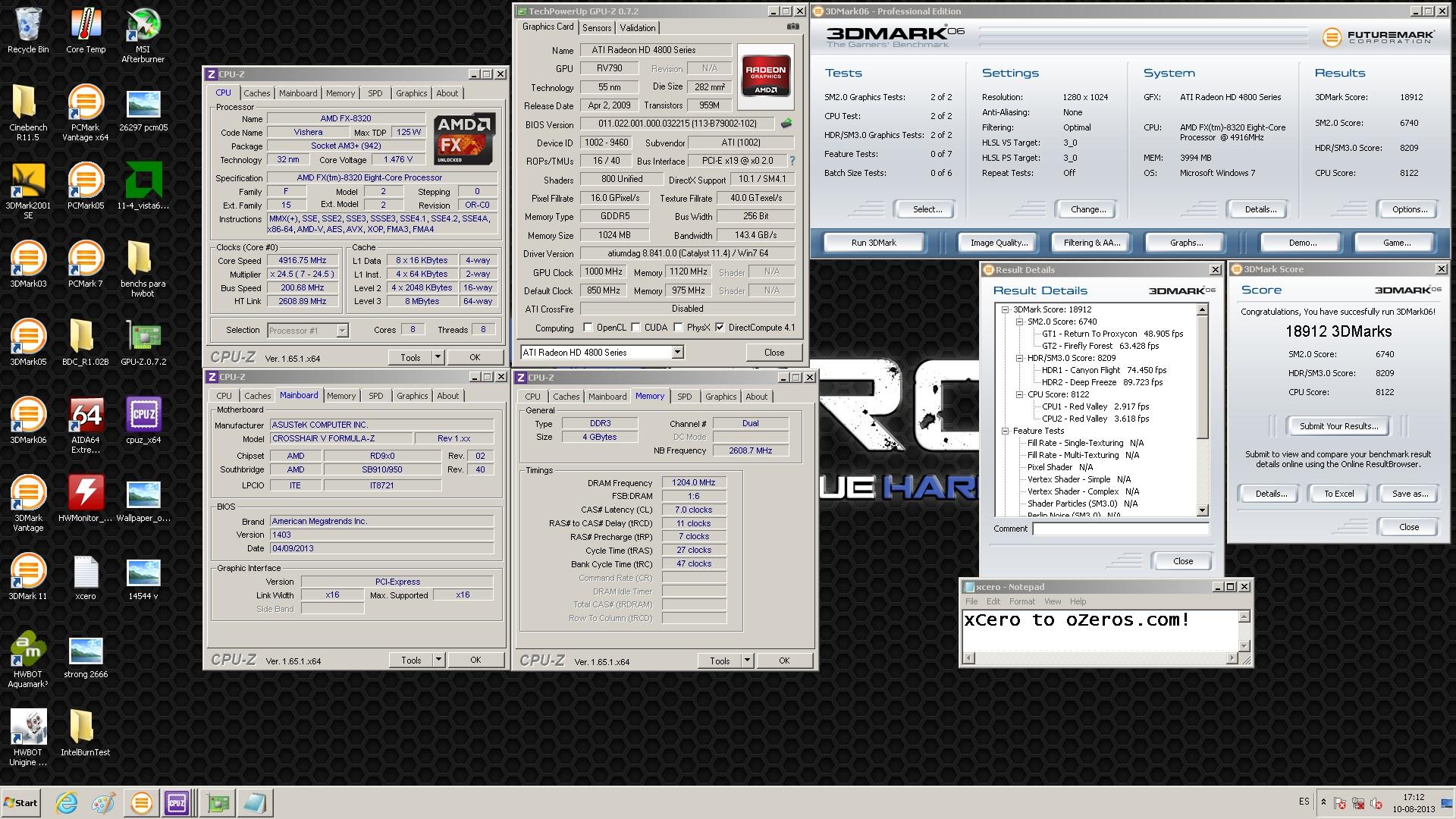Launch Core Temp from the desktop
1456x819 pixels.
click(86, 31)
